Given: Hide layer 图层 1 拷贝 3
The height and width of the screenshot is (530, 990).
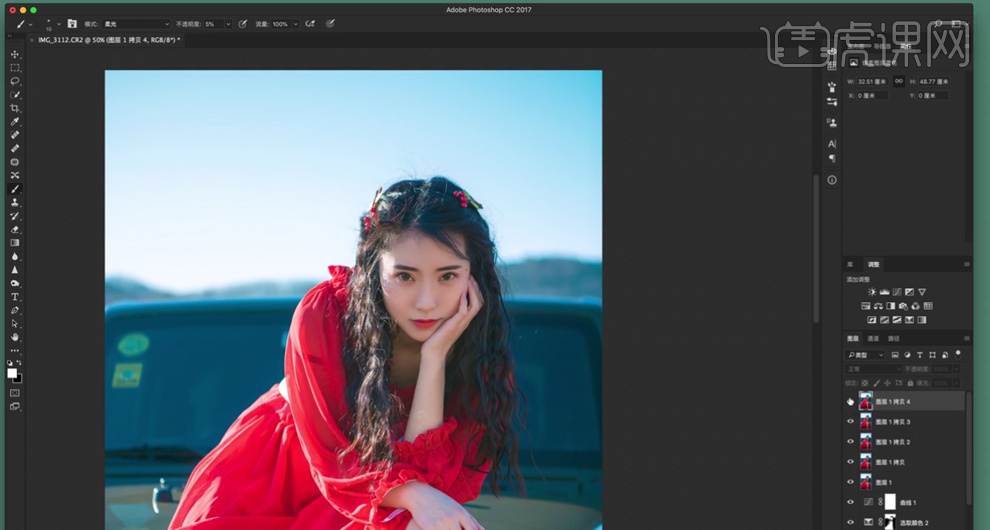Looking at the screenshot, I should pyautogui.click(x=851, y=421).
